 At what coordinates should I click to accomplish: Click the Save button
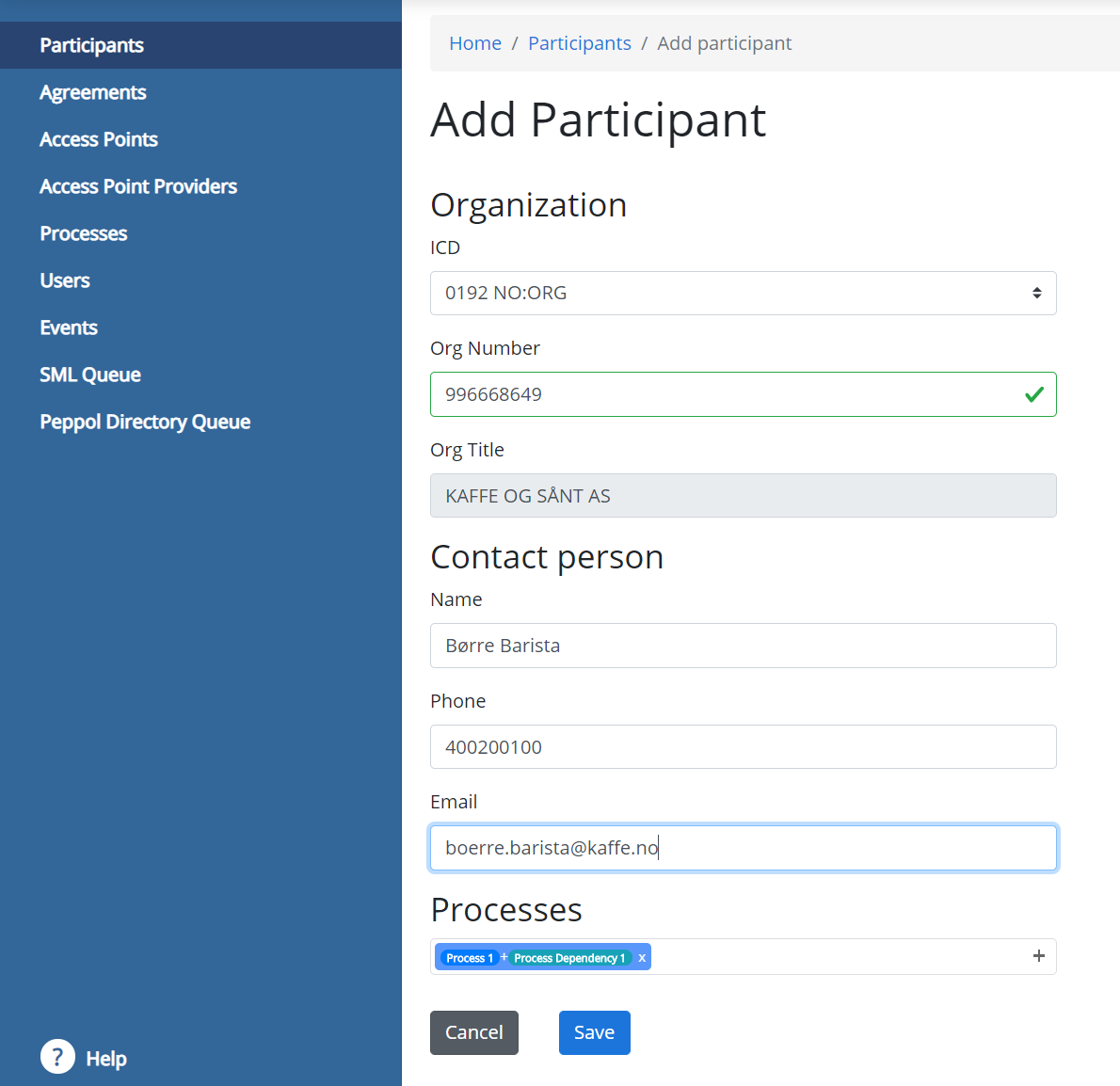point(594,1032)
